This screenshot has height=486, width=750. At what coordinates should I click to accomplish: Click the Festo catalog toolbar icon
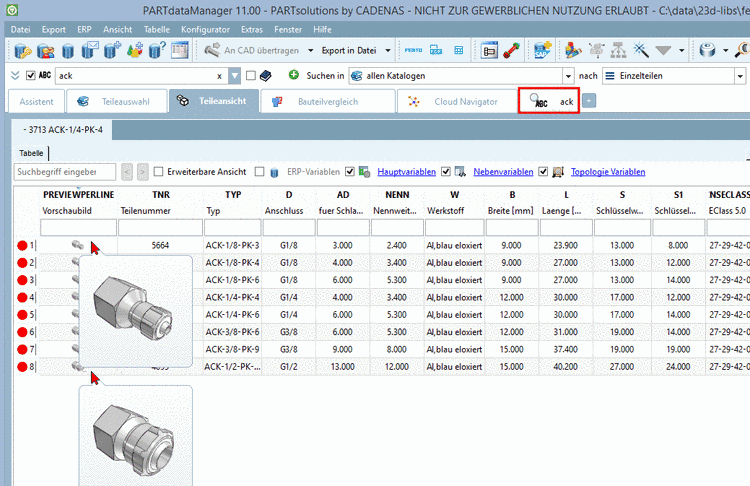pyautogui.click(x=413, y=49)
